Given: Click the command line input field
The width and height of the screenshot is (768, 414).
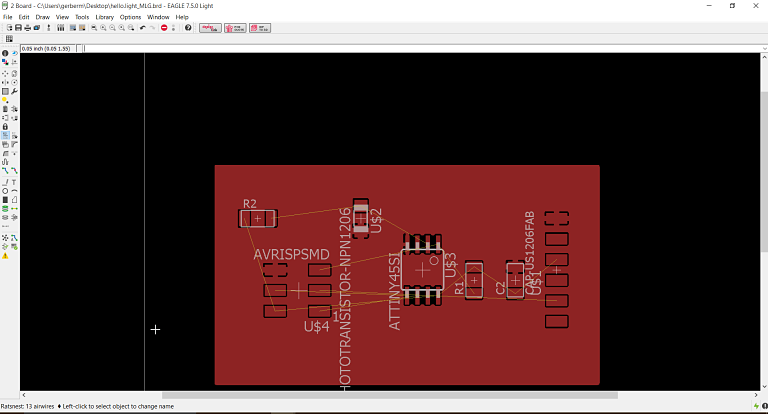Looking at the screenshot, I should 421,49.
